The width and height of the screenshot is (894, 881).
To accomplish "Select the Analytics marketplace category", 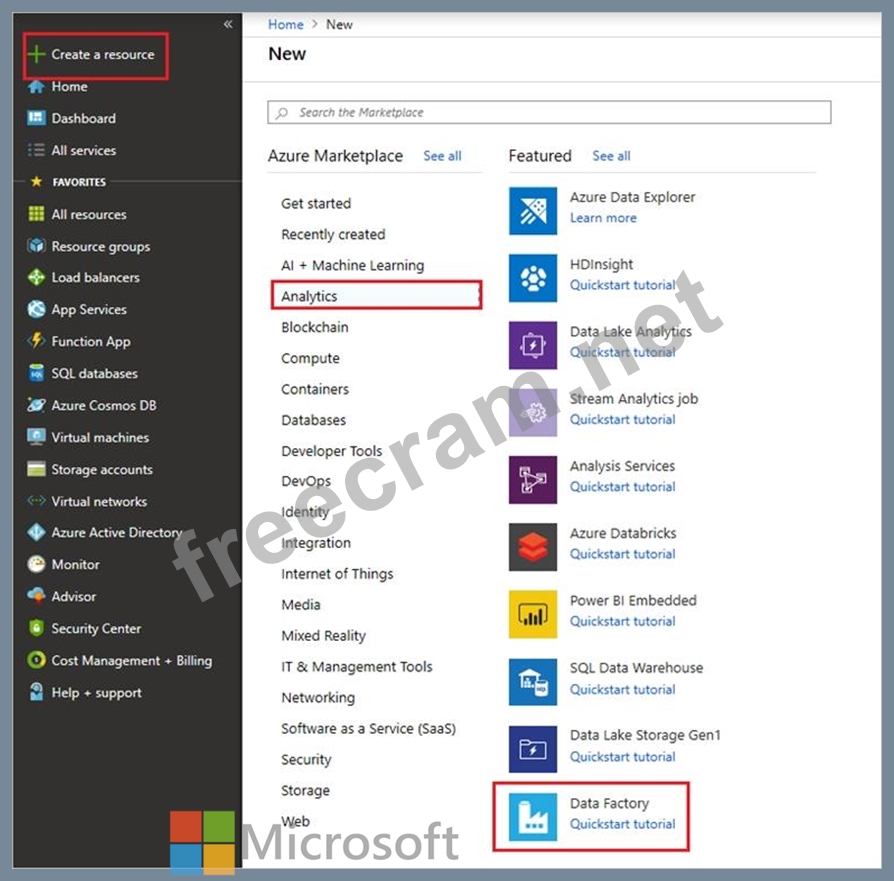I will [376, 295].
